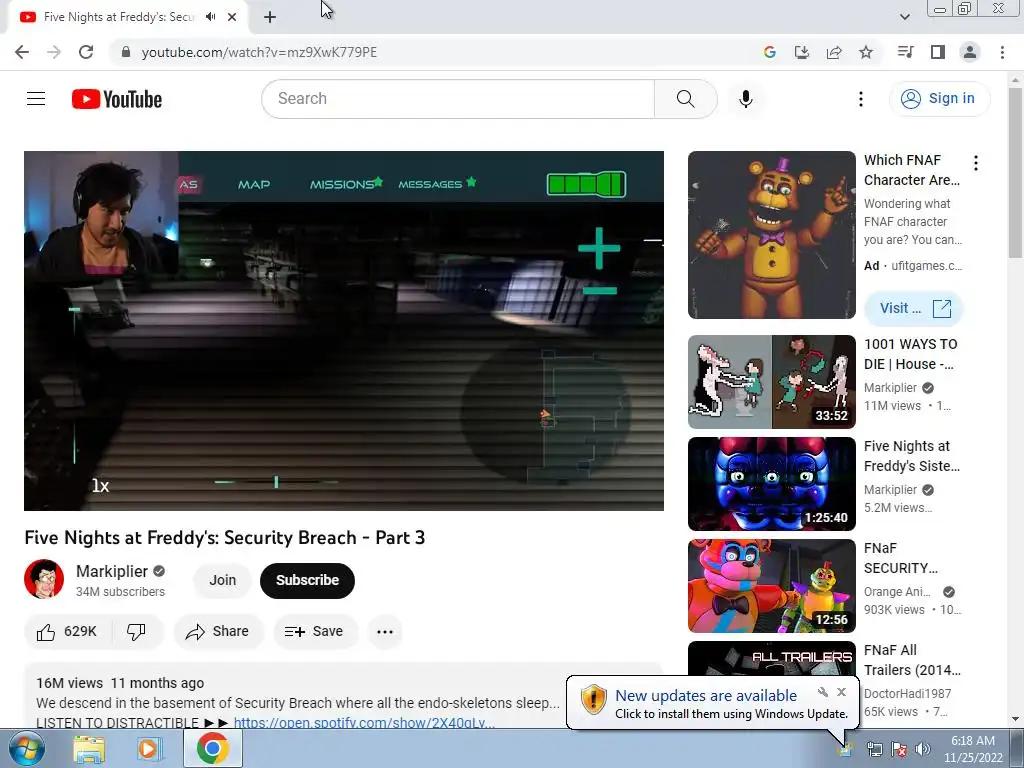This screenshot has height=768, width=1024.
Task: Open media controls icon in Chrome toolbar
Action: coord(905,52)
